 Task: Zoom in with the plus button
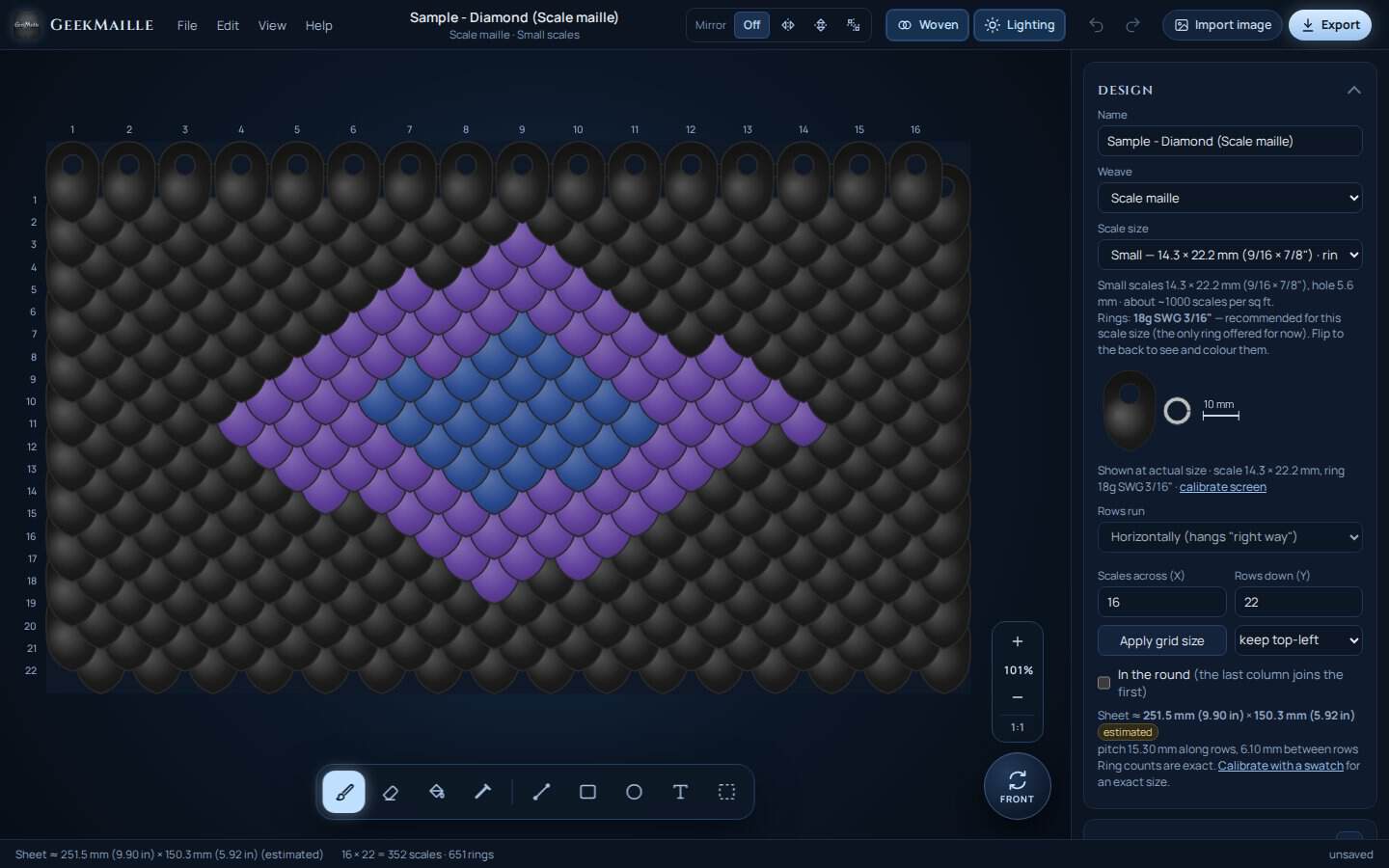point(1017,641)
